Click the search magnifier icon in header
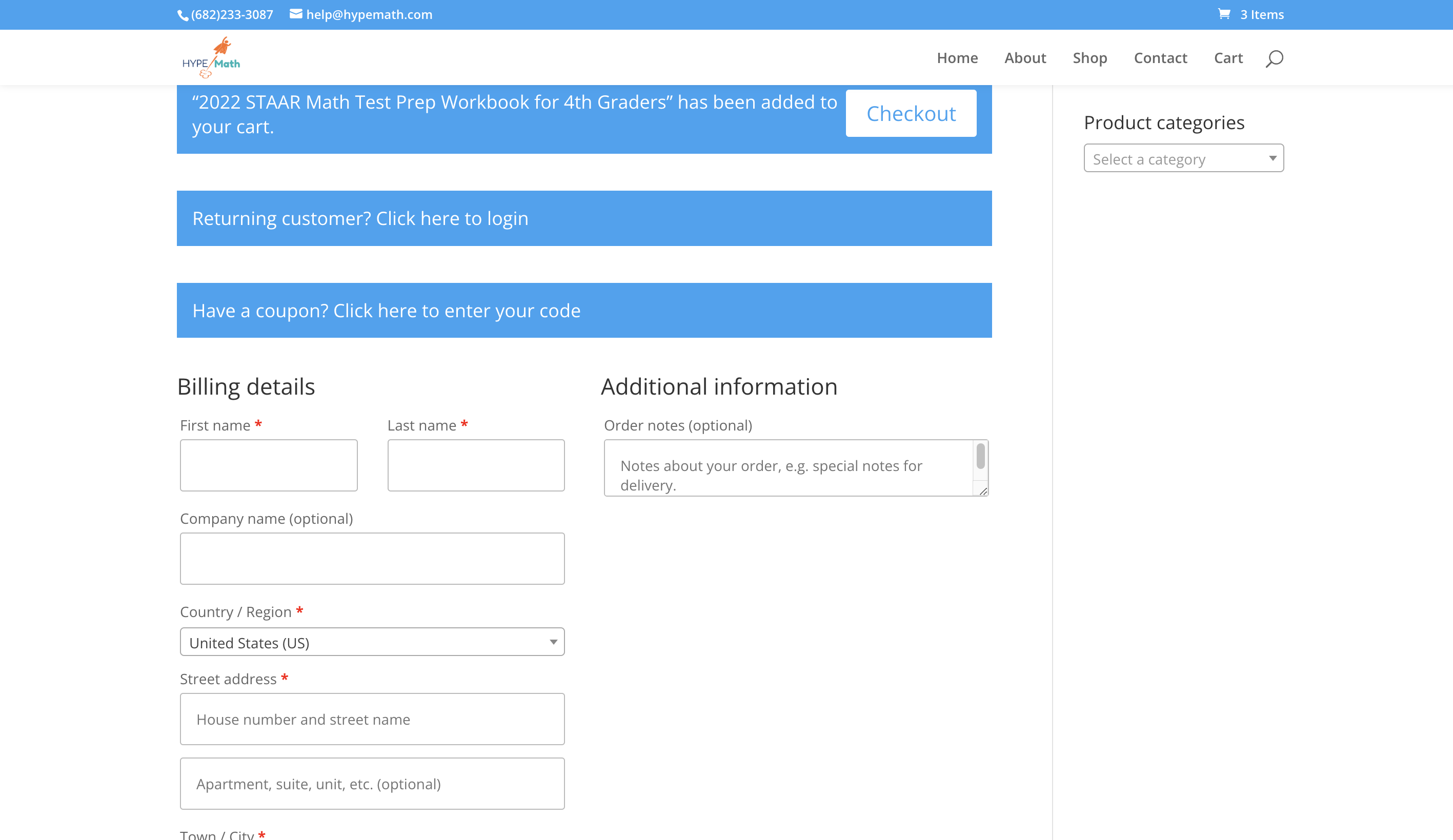 tap(1274, 58)
